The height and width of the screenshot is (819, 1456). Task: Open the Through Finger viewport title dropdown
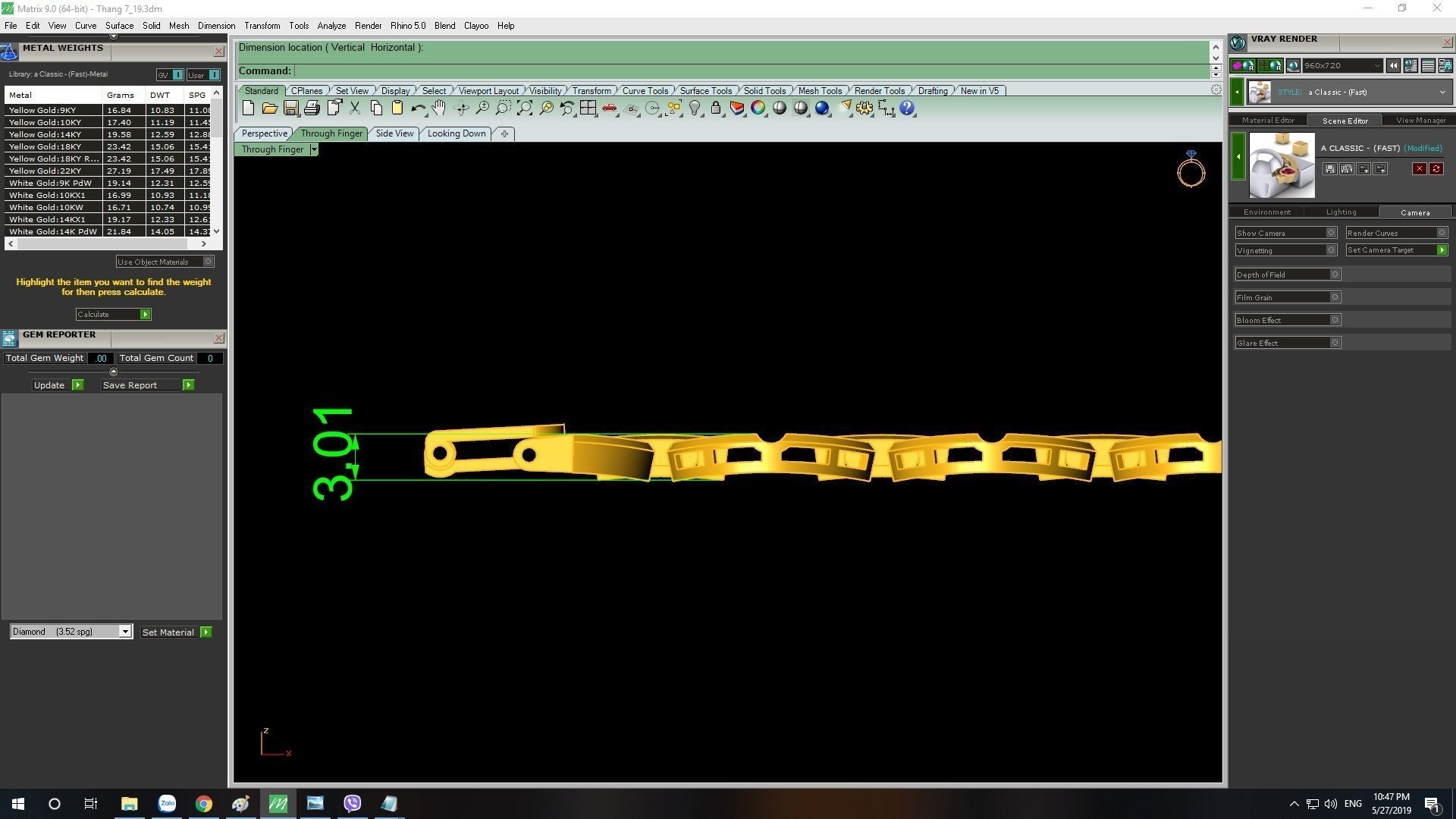click(x=314, y=149)
